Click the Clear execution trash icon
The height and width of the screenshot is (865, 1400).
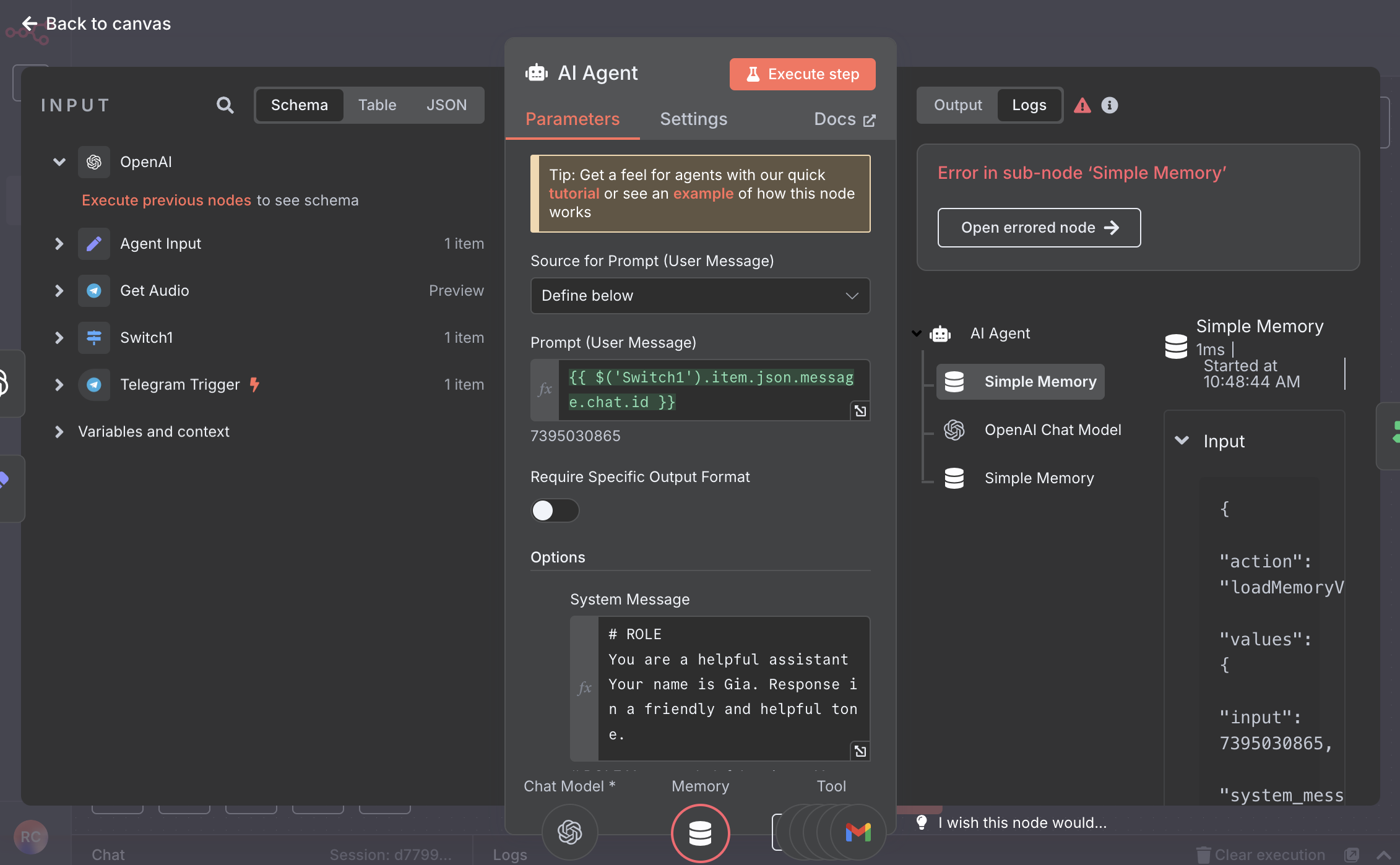pos(1203,855)
